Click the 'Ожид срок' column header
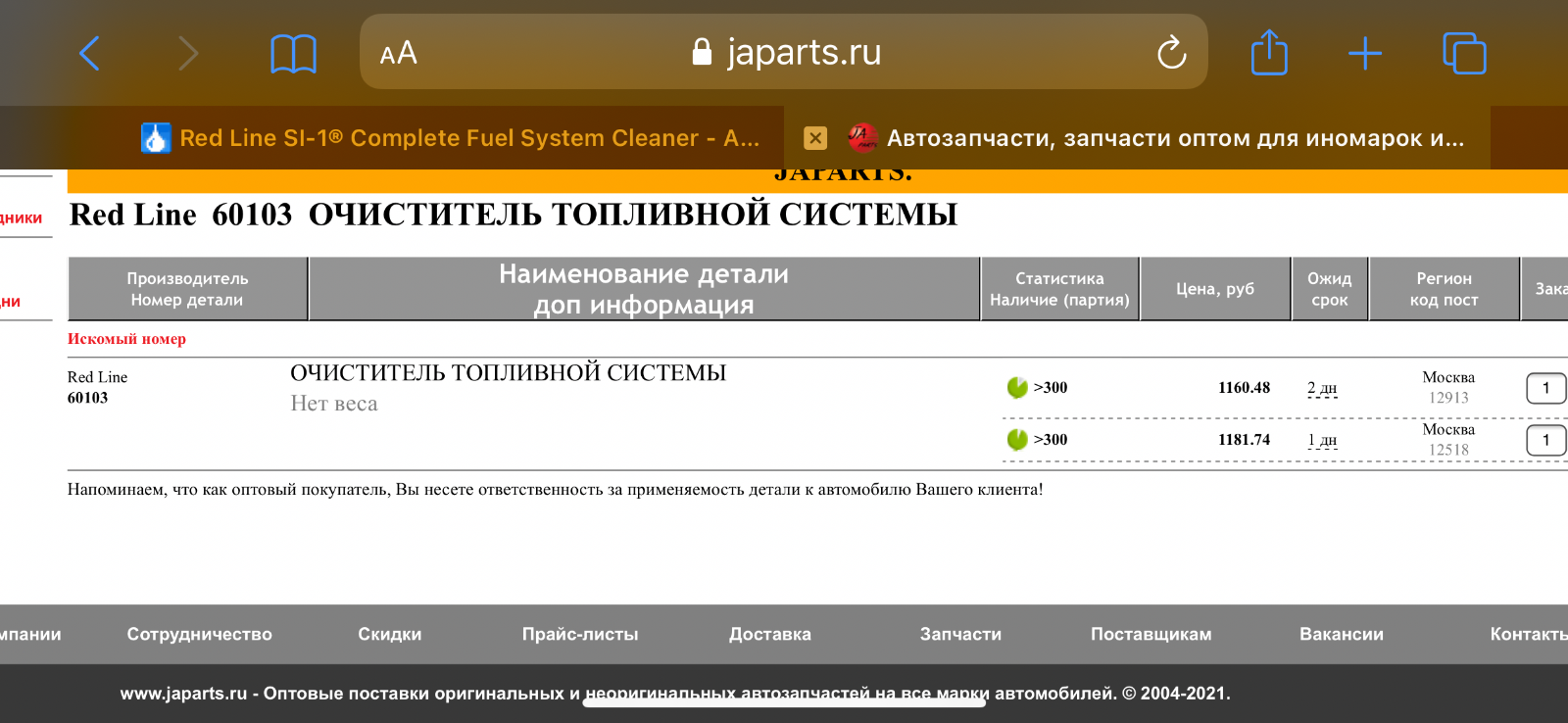The height and width of the screenshot is (723, 1568). tap(1330, 289)
